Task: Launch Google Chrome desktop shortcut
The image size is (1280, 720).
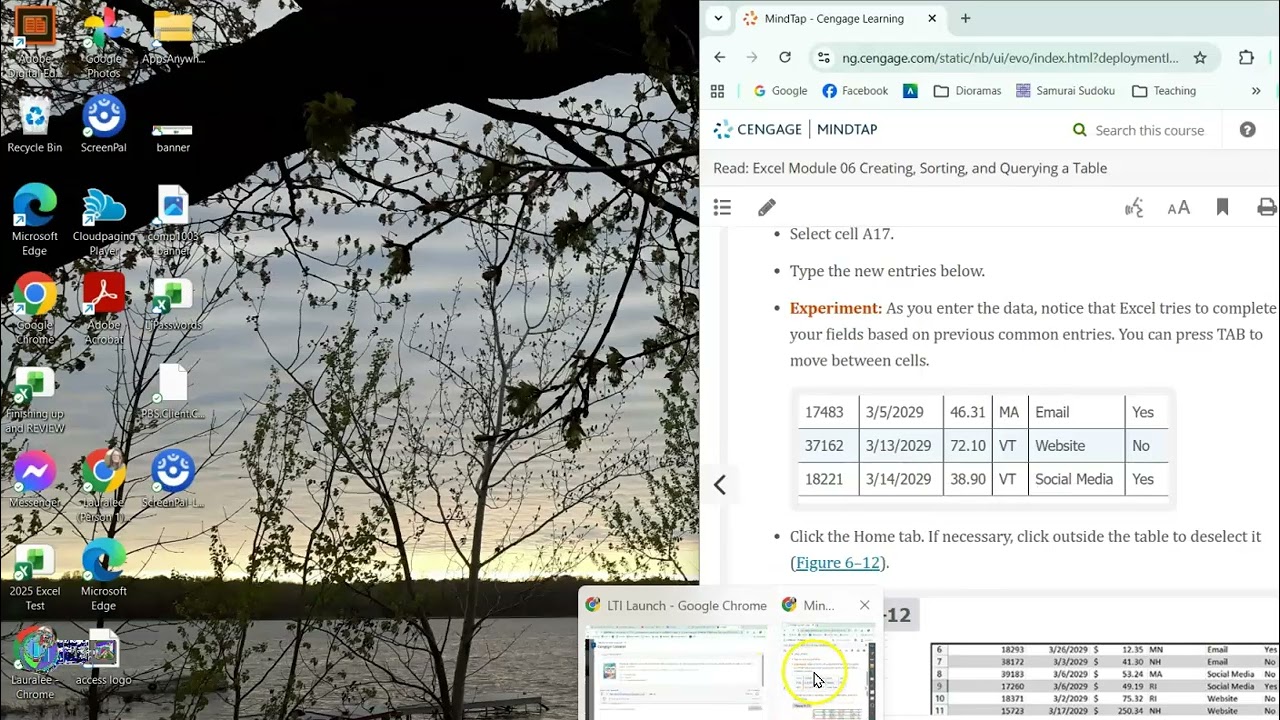Action: [35, 308]
